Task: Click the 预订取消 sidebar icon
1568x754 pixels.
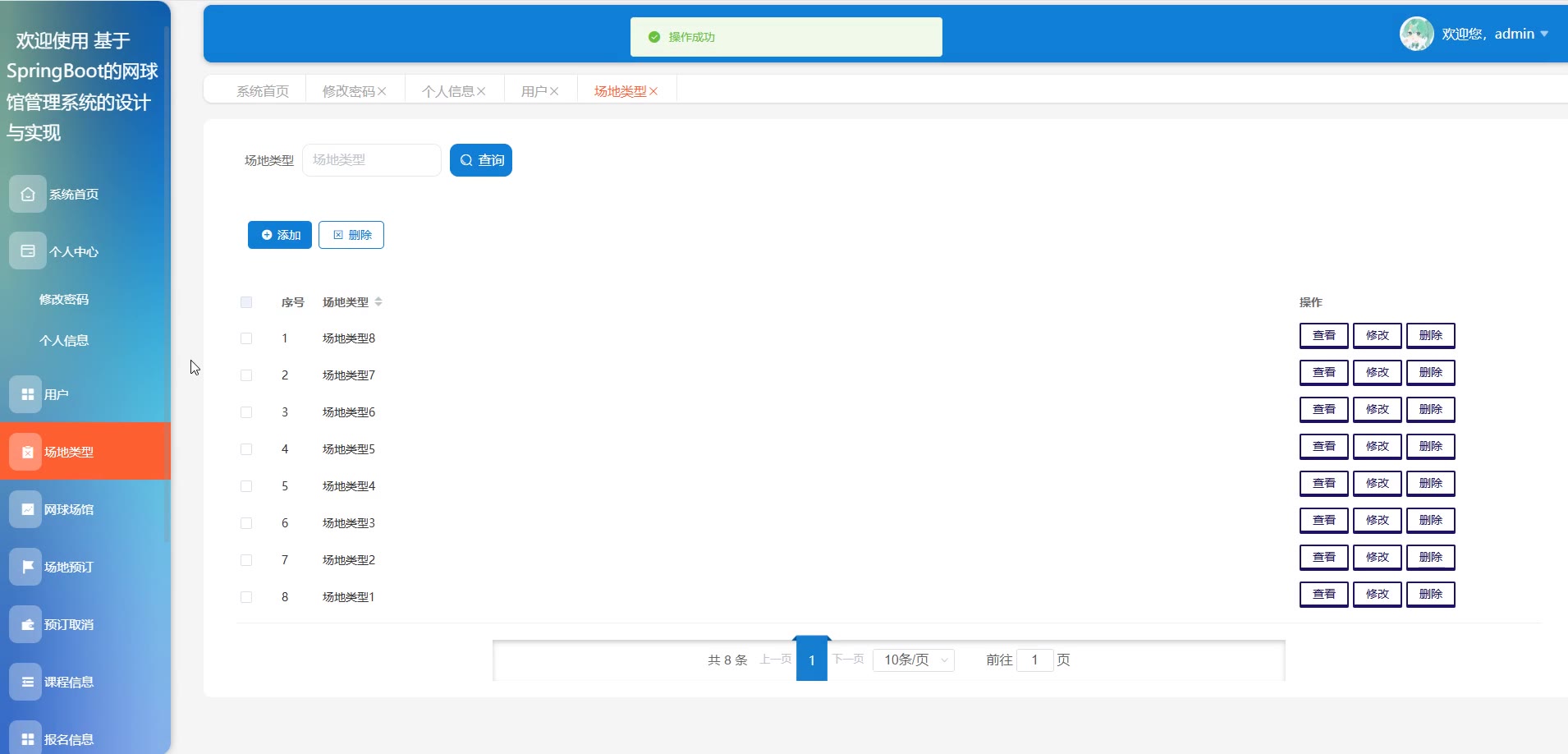Action: (27, 624)
